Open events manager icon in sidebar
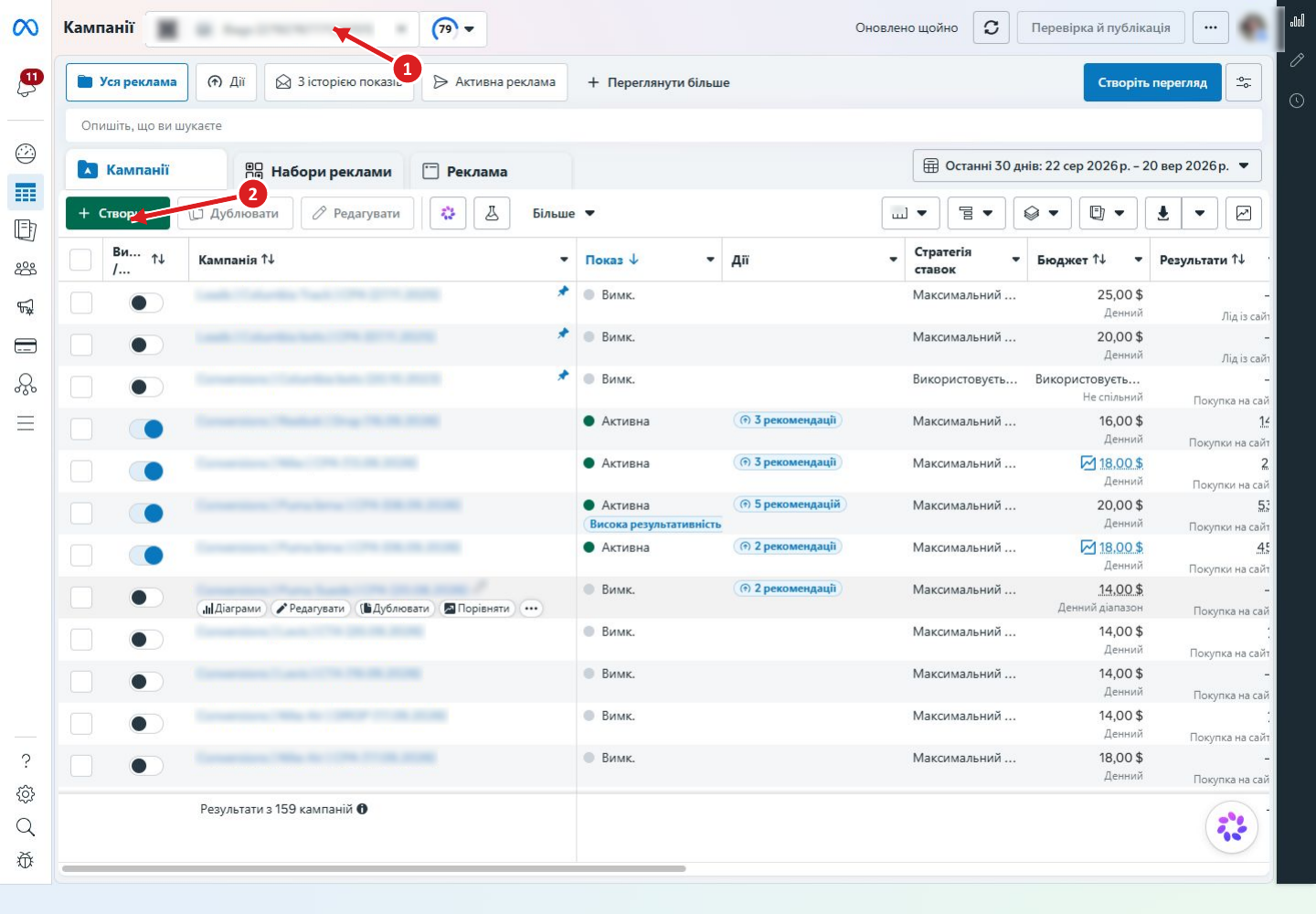 (x=26, y=384)
